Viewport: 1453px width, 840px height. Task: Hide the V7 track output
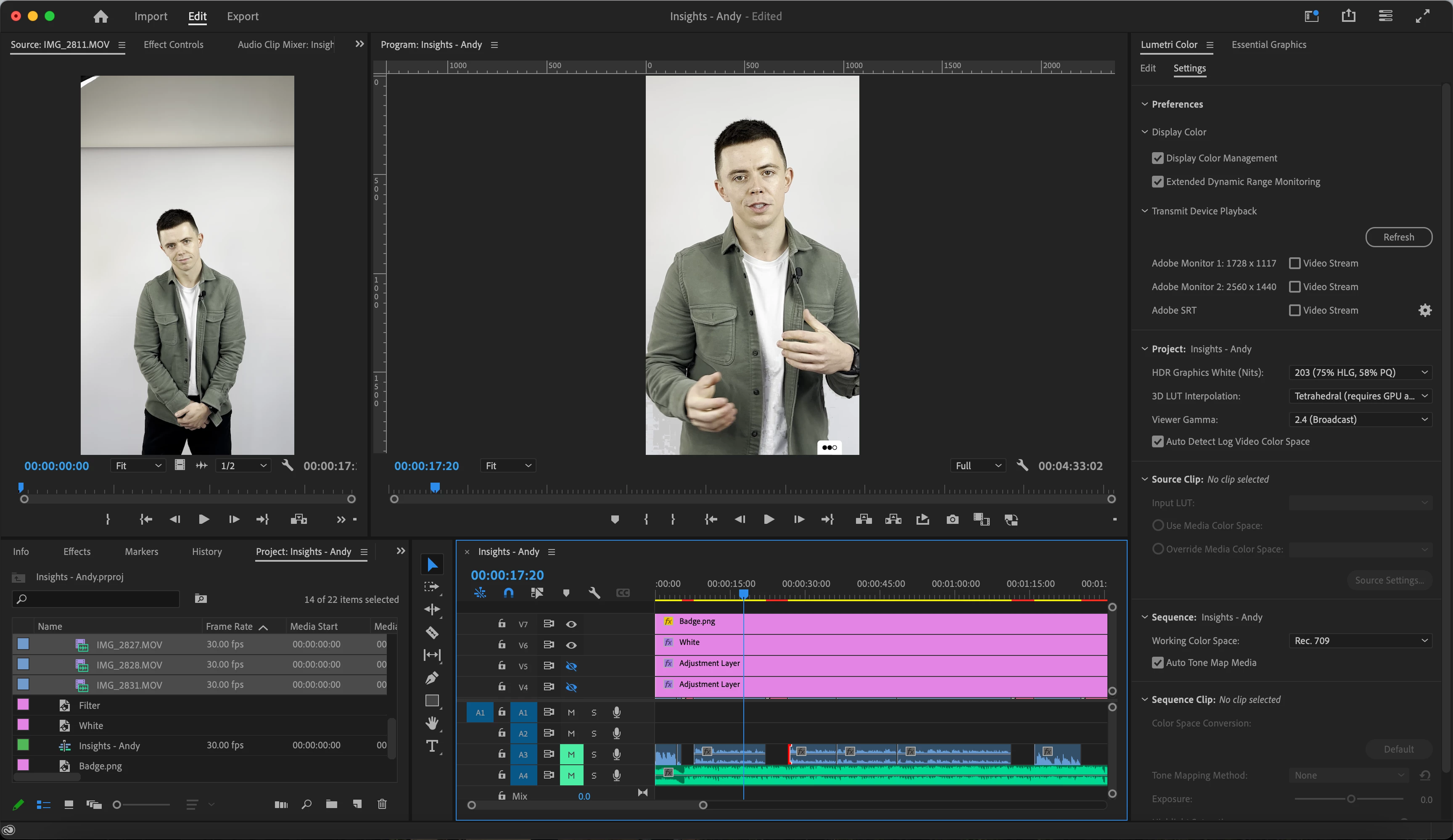571,624
